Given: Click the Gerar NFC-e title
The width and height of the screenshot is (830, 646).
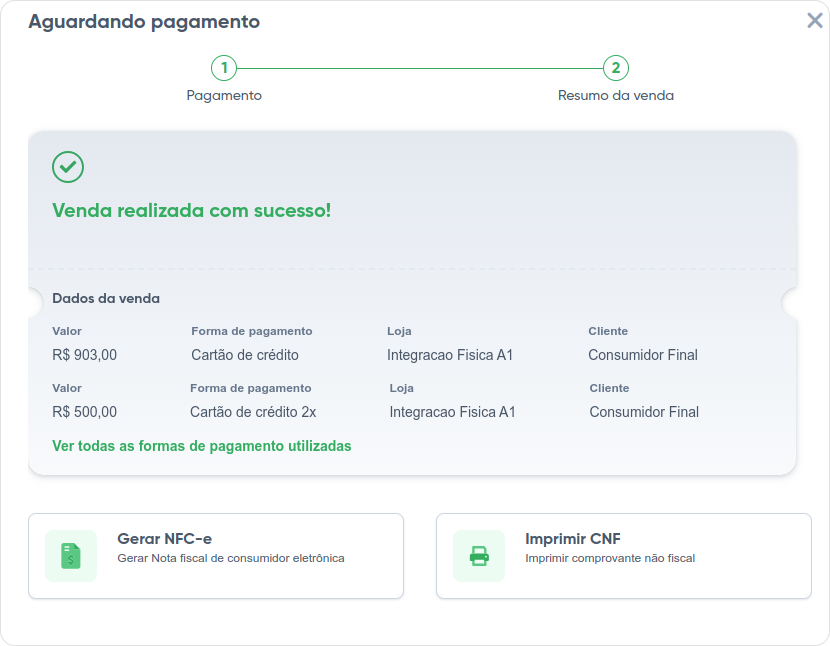Looking at the screenshot, I should [x=165, y=539].
